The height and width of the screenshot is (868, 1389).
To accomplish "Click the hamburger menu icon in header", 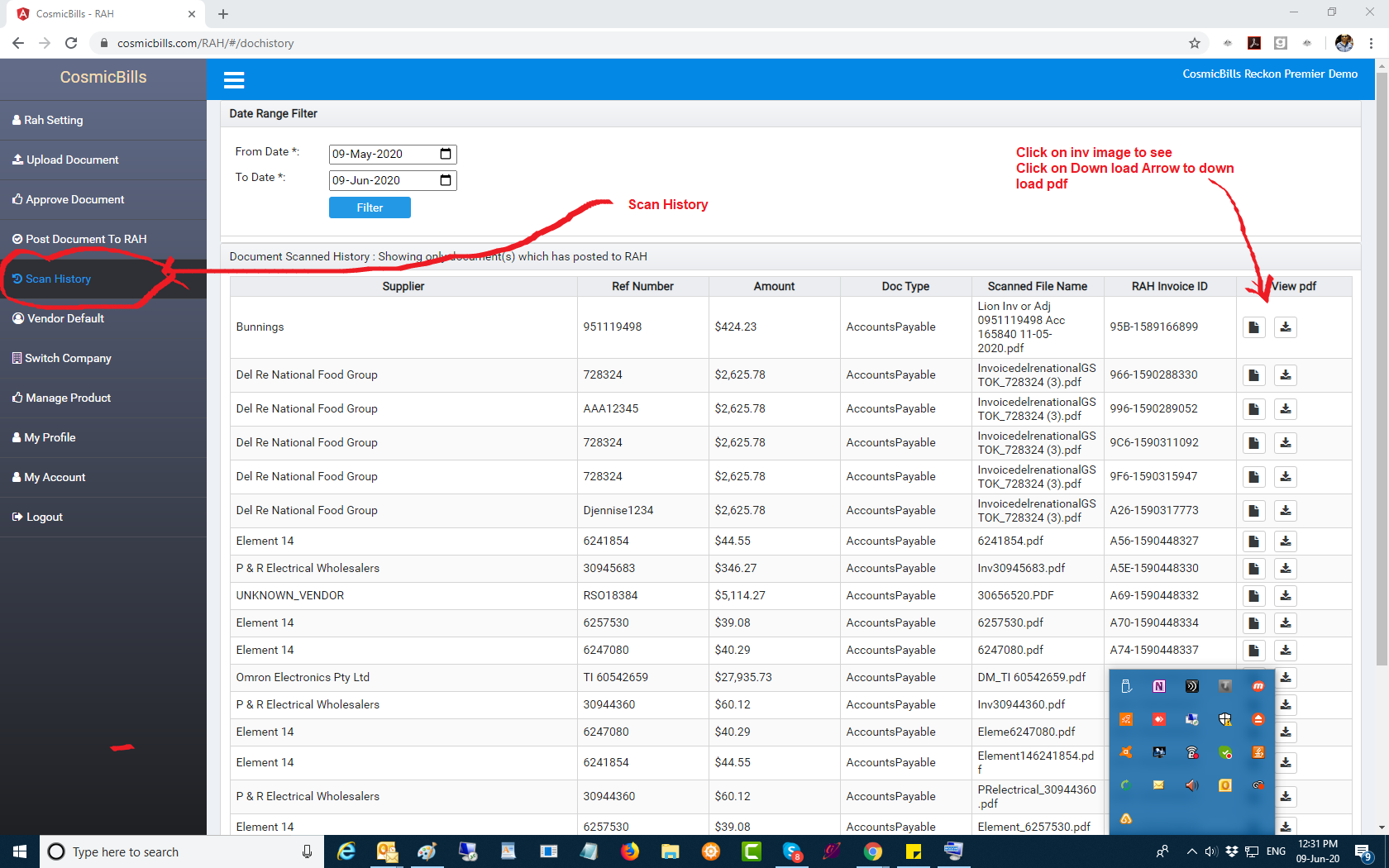I will click(234, 80).
